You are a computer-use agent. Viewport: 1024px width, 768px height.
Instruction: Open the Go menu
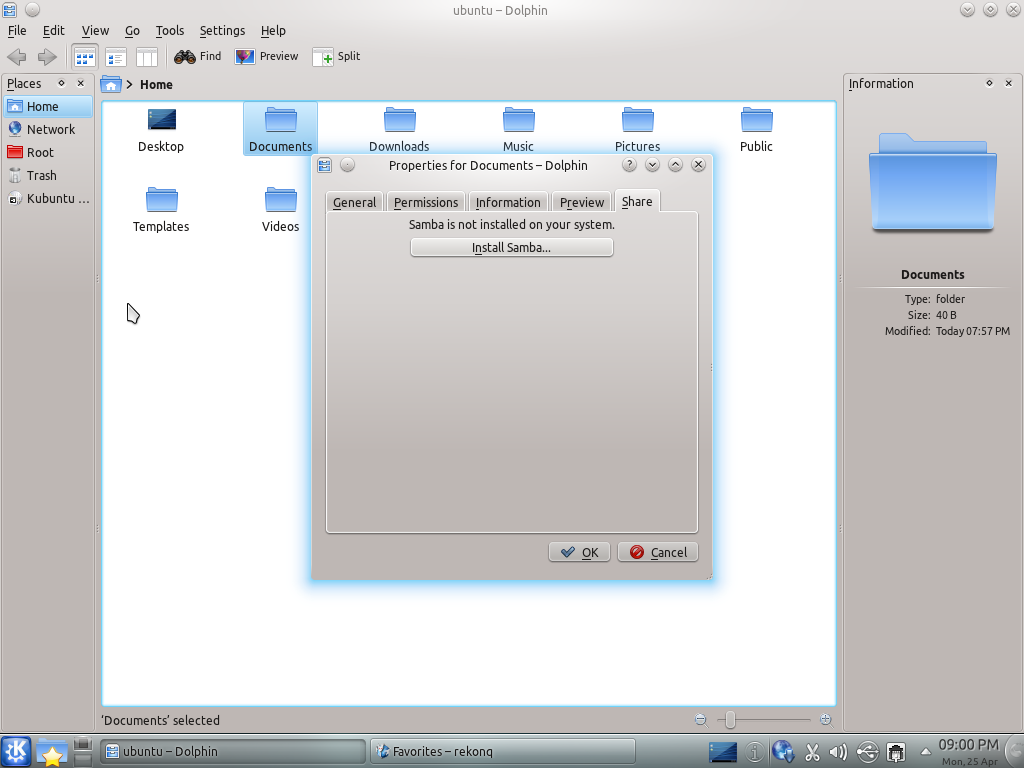[133, 31]
